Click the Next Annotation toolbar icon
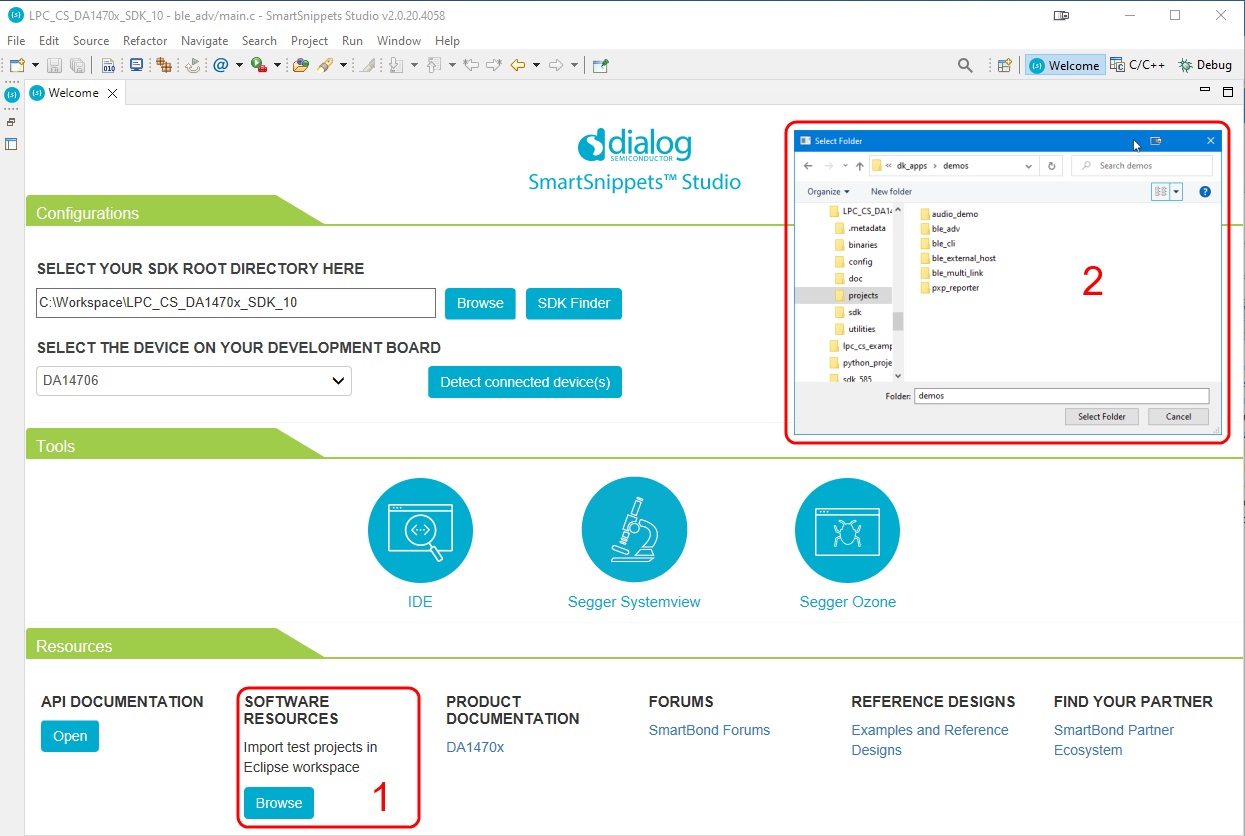Image resolution: width=1245 pixels, height=836 pixels. (x=396, y=65)
